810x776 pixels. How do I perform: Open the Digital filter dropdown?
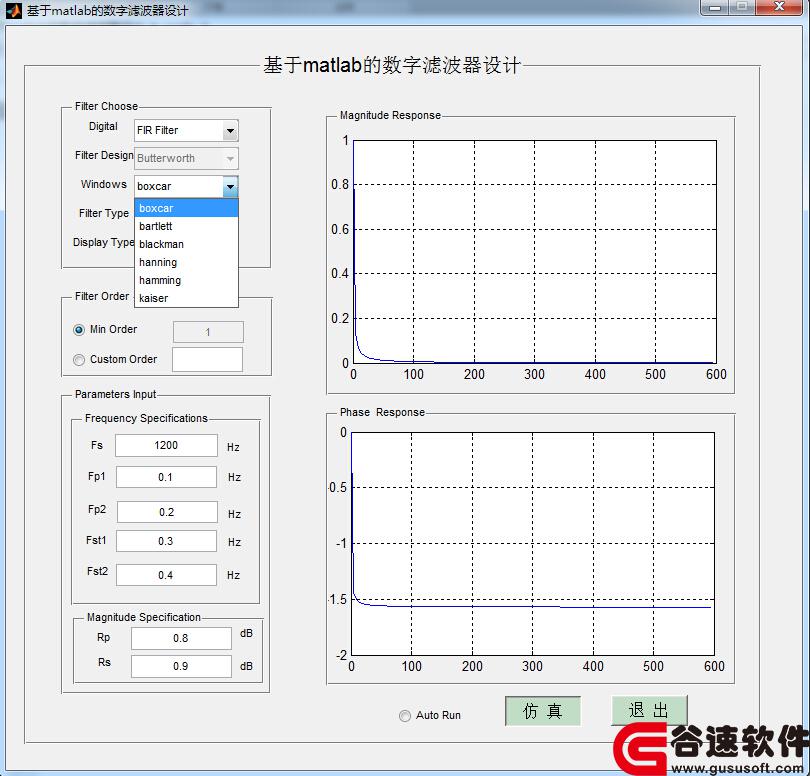(186, 130)
